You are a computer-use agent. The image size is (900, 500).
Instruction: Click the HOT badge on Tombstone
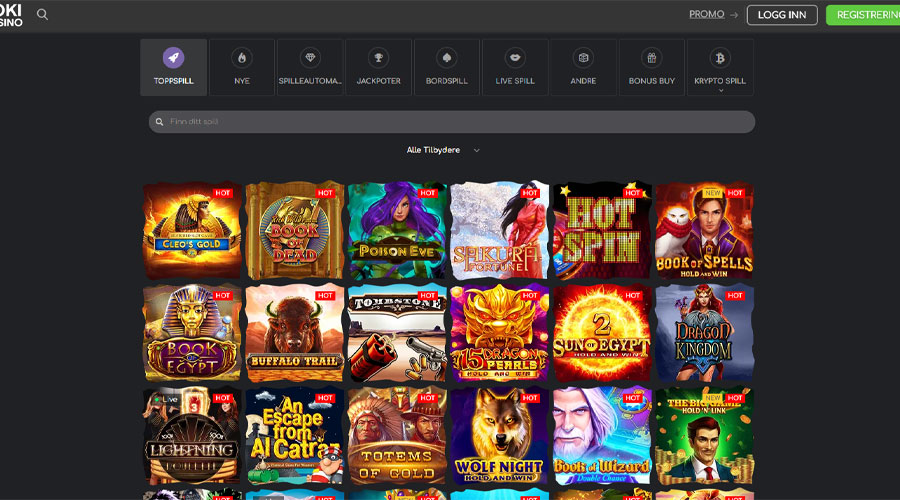(x=428, y=296)
